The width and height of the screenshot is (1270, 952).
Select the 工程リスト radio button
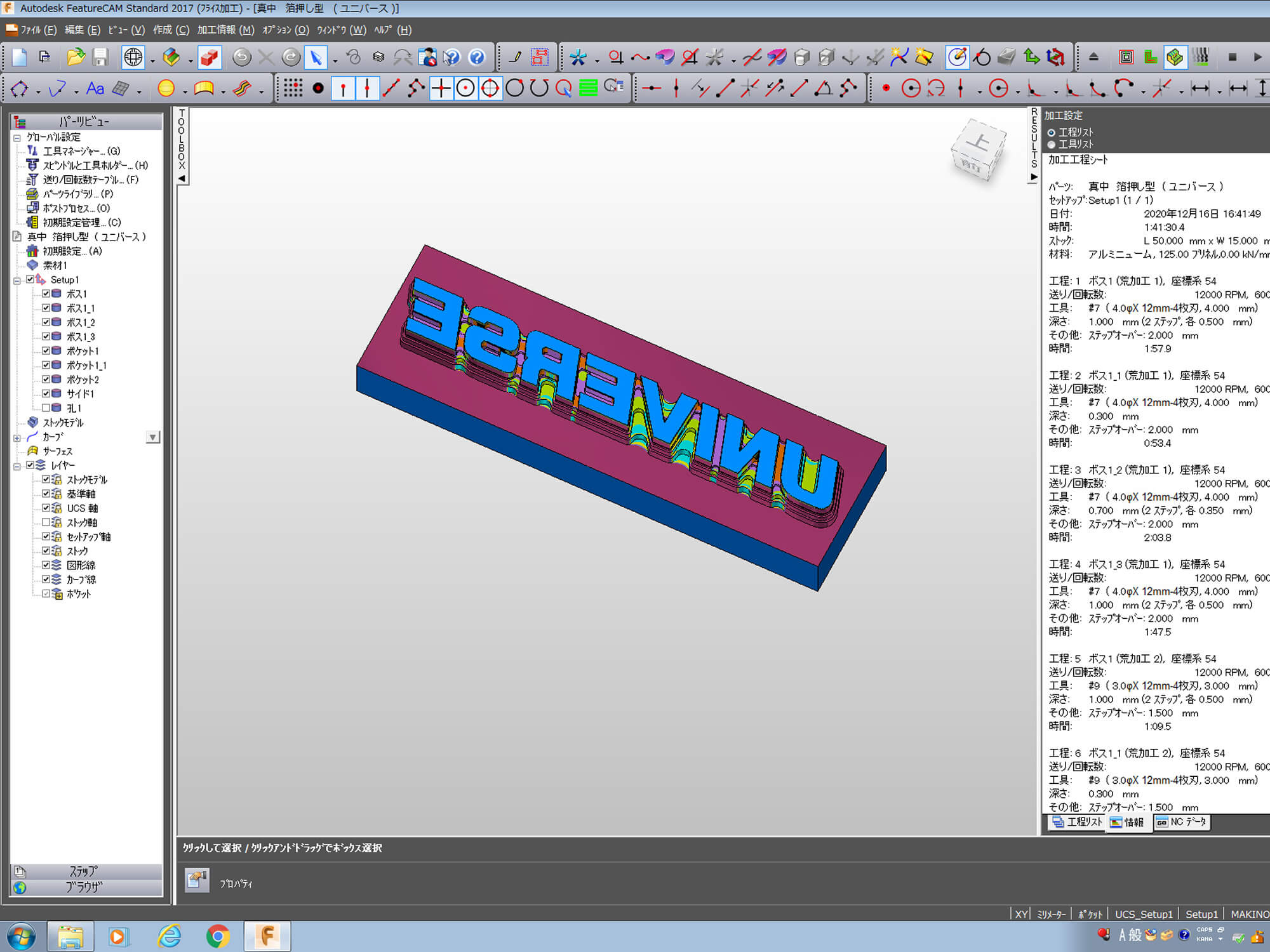coord(1052,133)
